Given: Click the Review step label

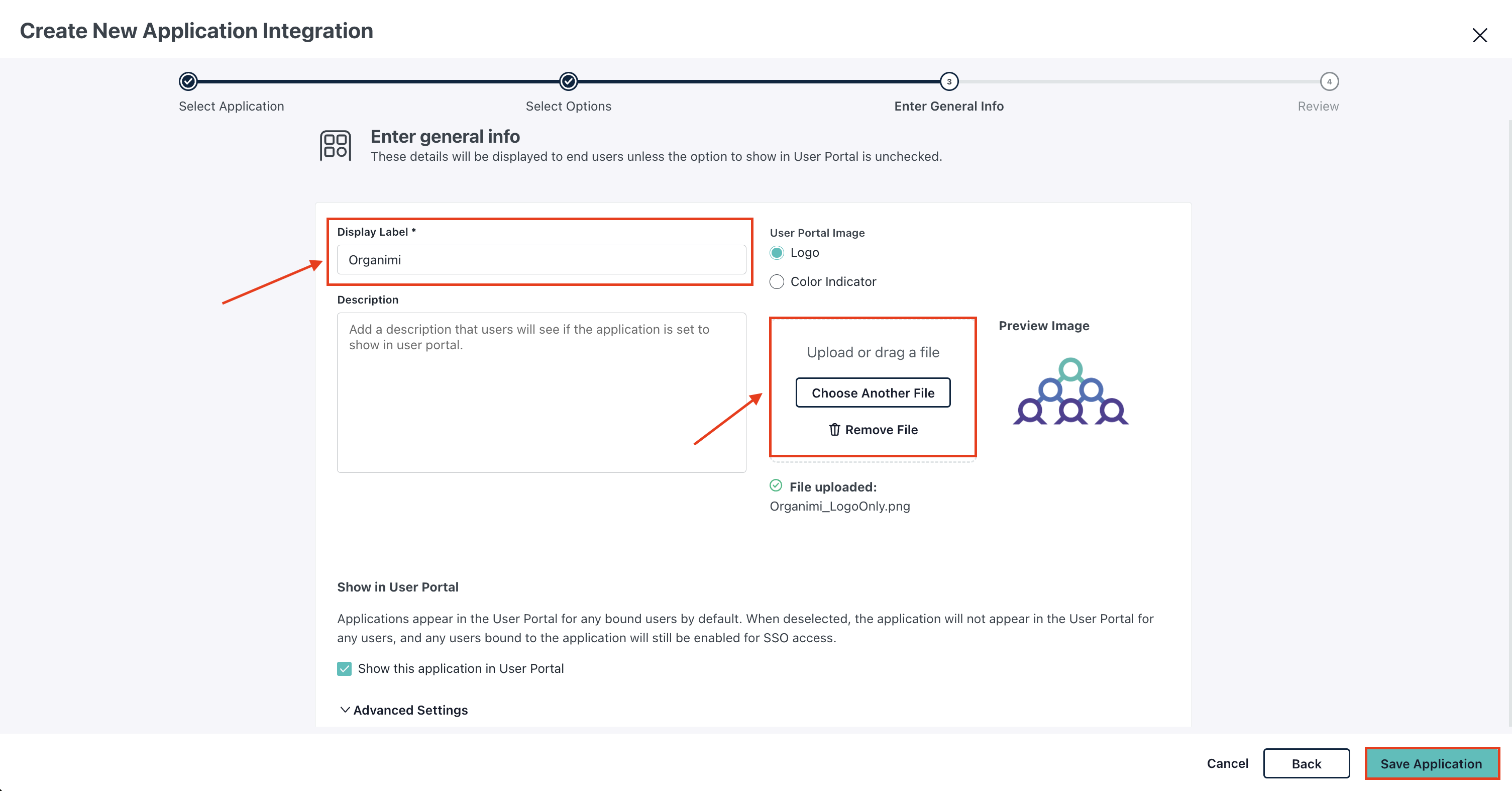Looking at the screenshot, I should click(x=1318, y=107).
